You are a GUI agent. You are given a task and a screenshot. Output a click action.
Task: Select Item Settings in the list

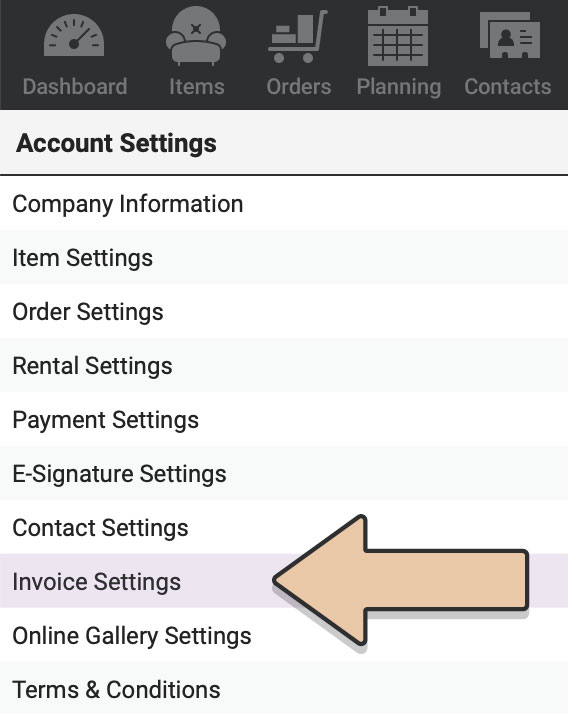284,258
